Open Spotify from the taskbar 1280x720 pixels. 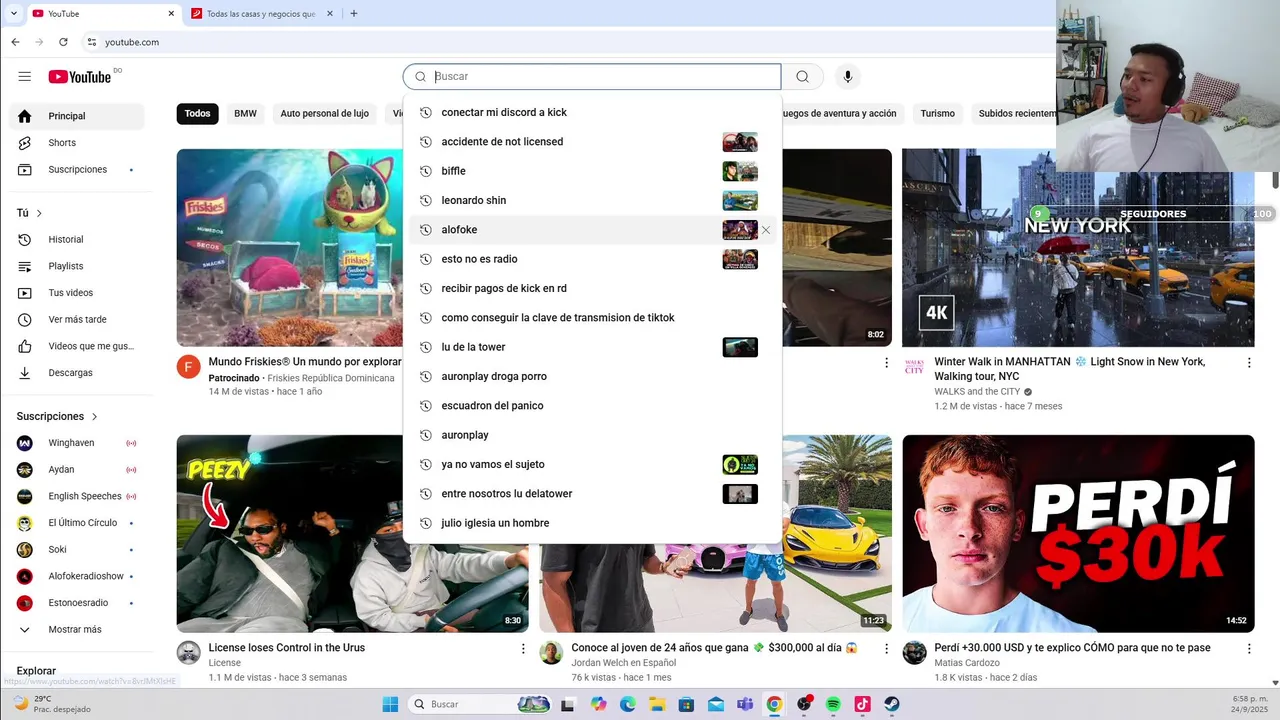pyautogui.click(x=833, y=704)
